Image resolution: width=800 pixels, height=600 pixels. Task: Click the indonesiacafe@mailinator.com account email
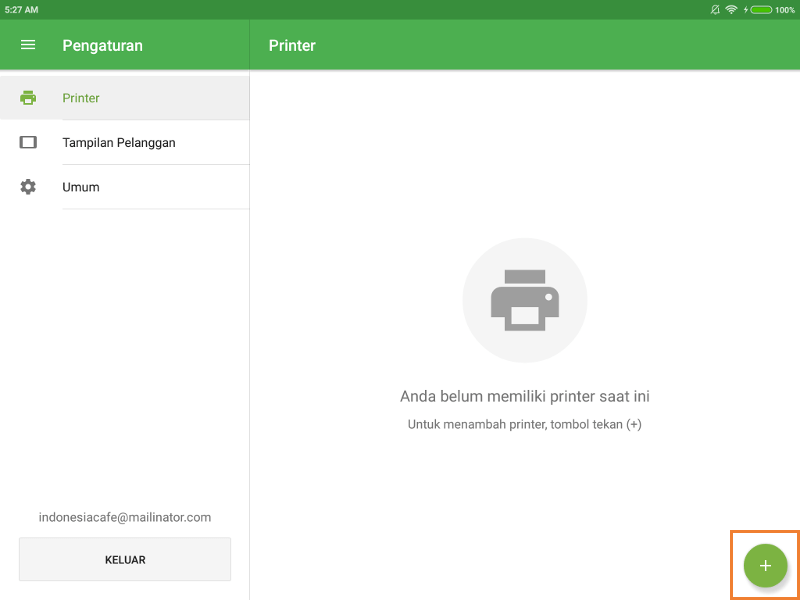point(124,517)
